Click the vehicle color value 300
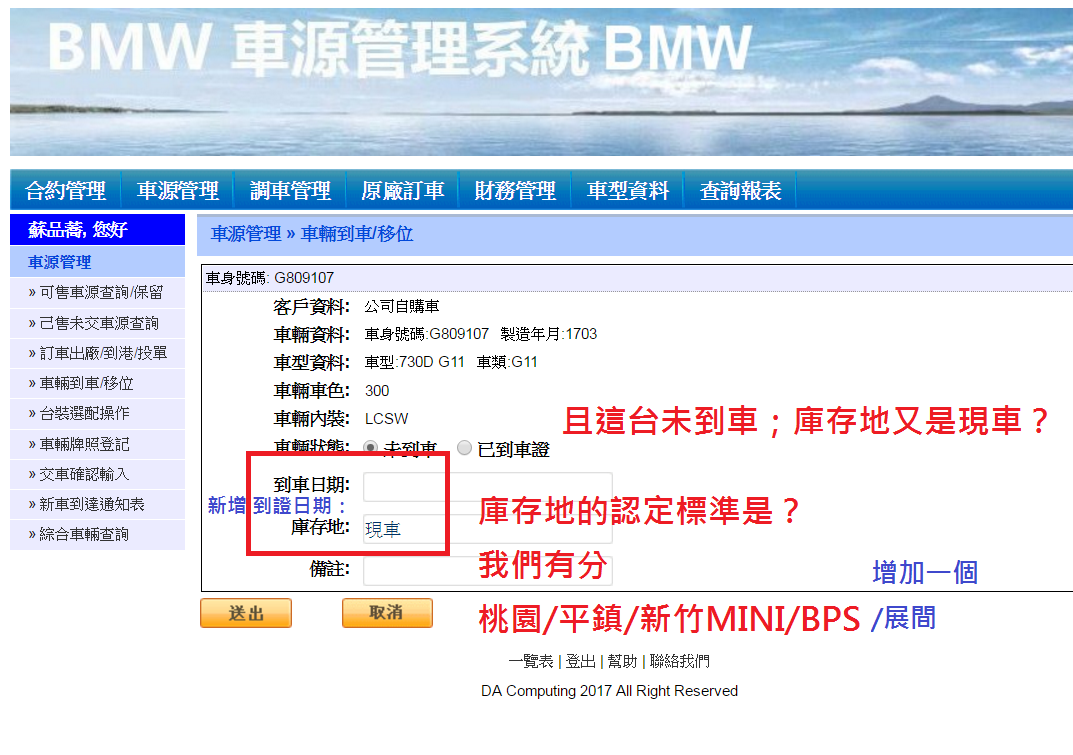 (377, 391)
